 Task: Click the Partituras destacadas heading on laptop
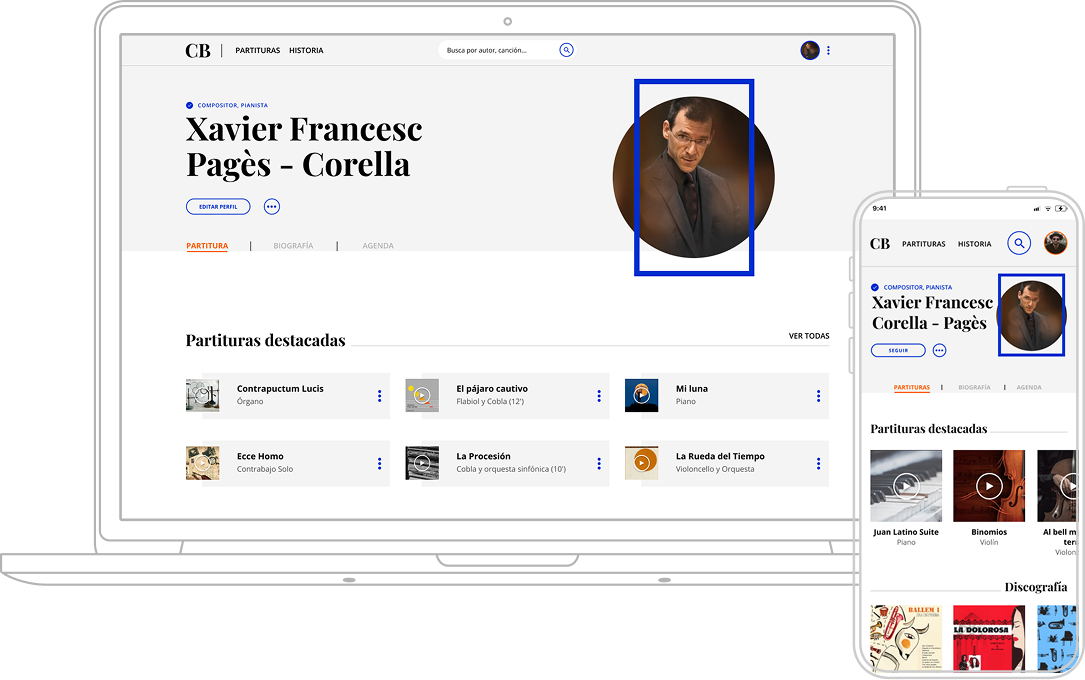coord(266,340)
